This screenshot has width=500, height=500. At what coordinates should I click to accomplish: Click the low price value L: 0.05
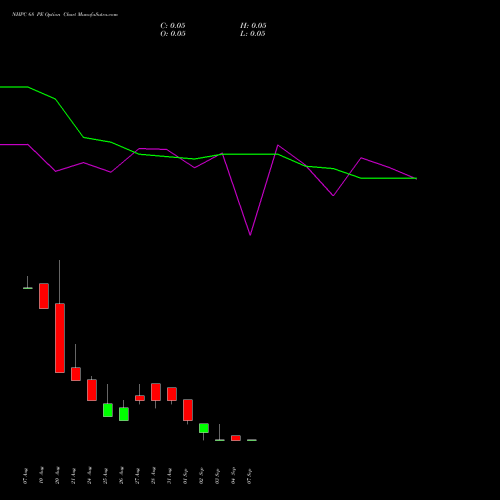[253, 34]
